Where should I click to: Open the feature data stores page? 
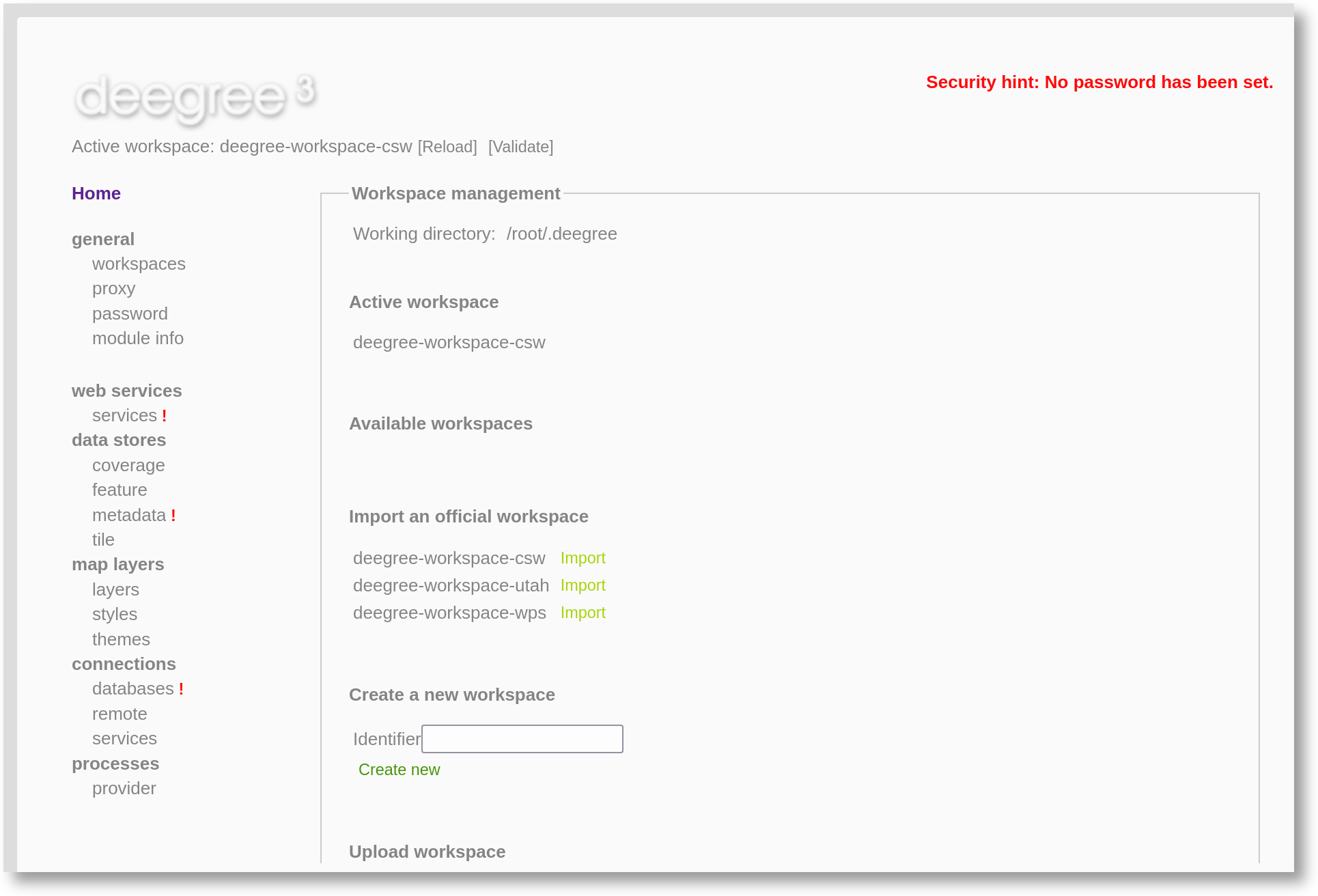pos(120,490)
